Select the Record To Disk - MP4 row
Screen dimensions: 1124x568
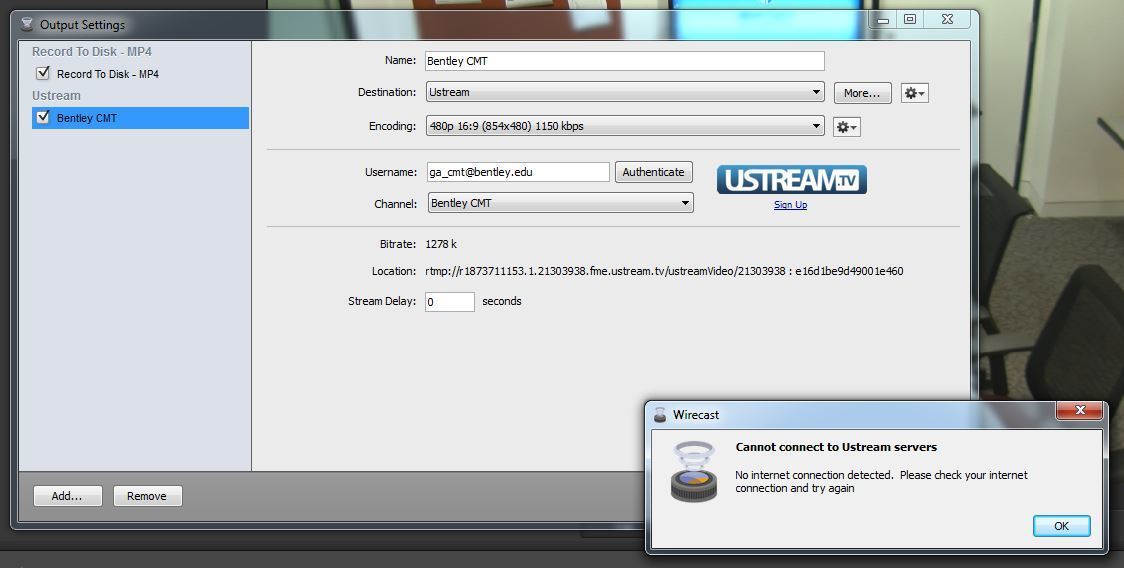(140, 74)
